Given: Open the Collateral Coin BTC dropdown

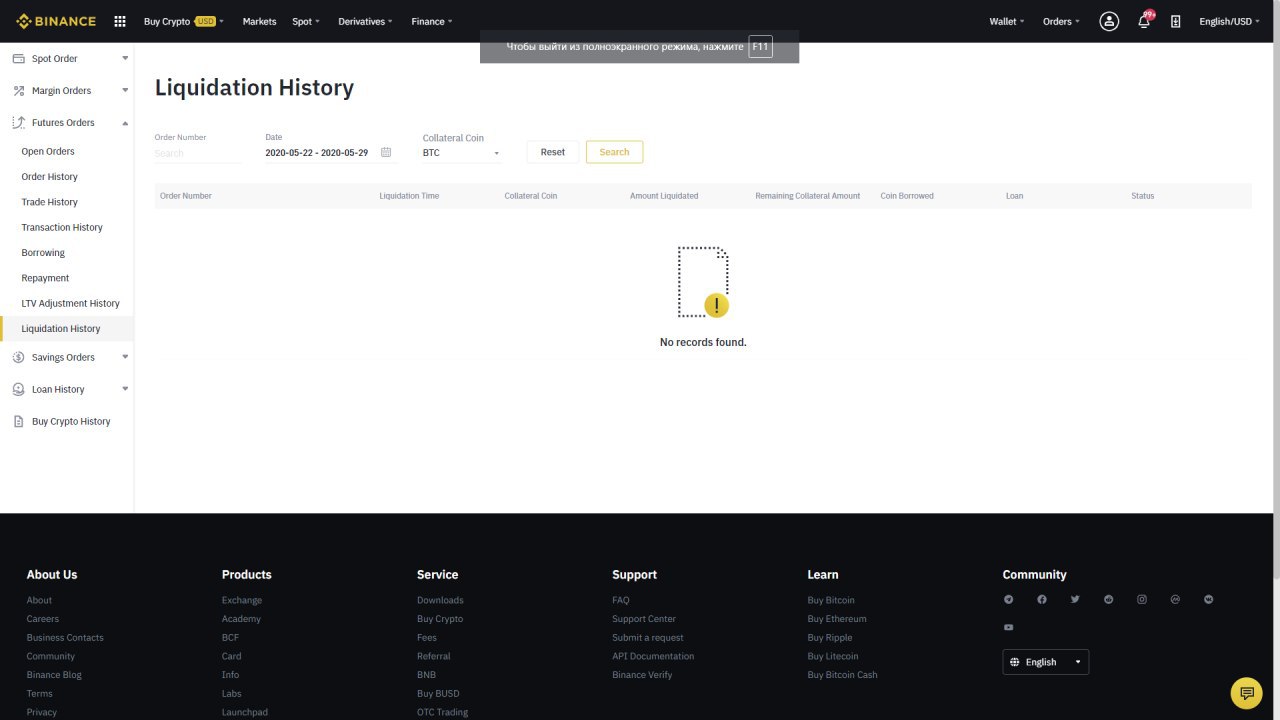Looking at the screenshot, I should click(x=462, y=153).
